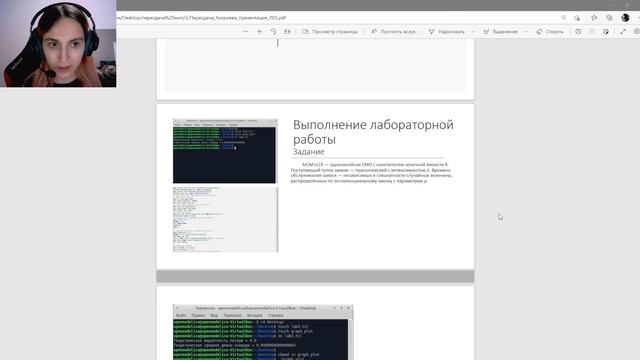Open the PDF toolbar settings gear
The image size is (640, 360).
[637, 31]
